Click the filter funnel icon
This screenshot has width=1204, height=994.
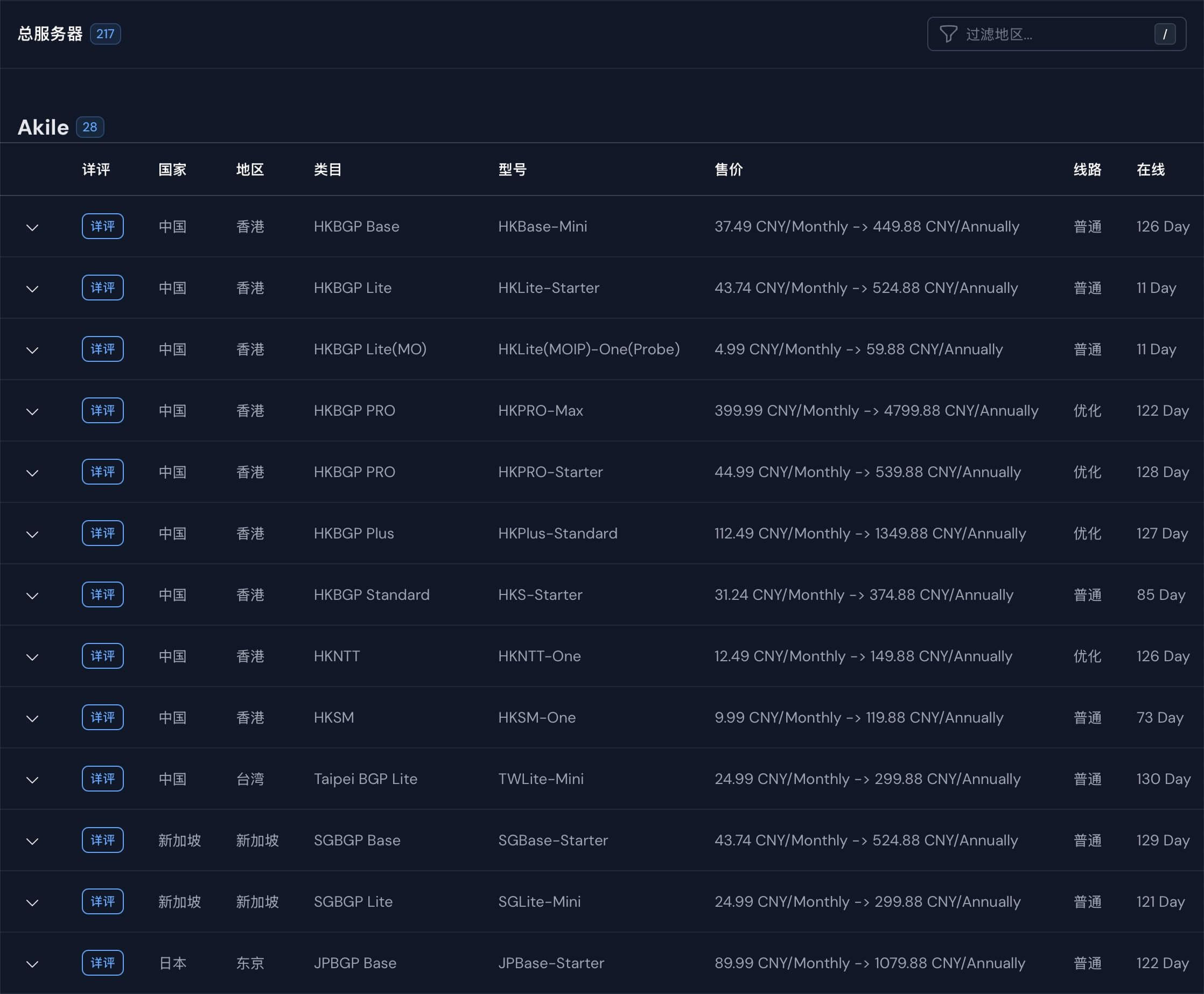click(948, 34)
